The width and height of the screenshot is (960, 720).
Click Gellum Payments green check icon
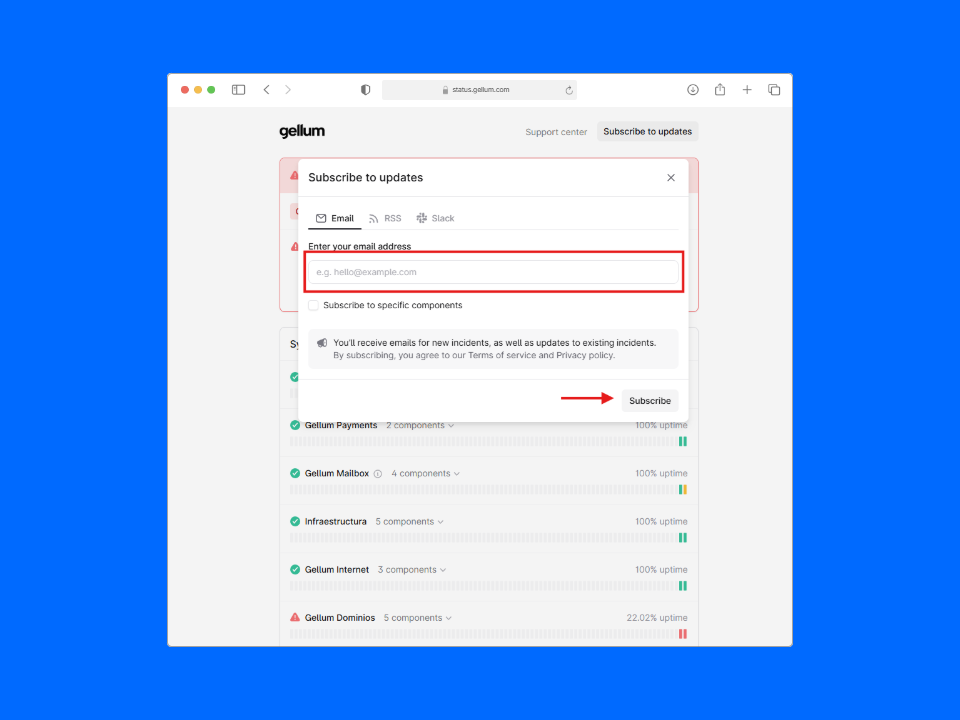[295, 426]
